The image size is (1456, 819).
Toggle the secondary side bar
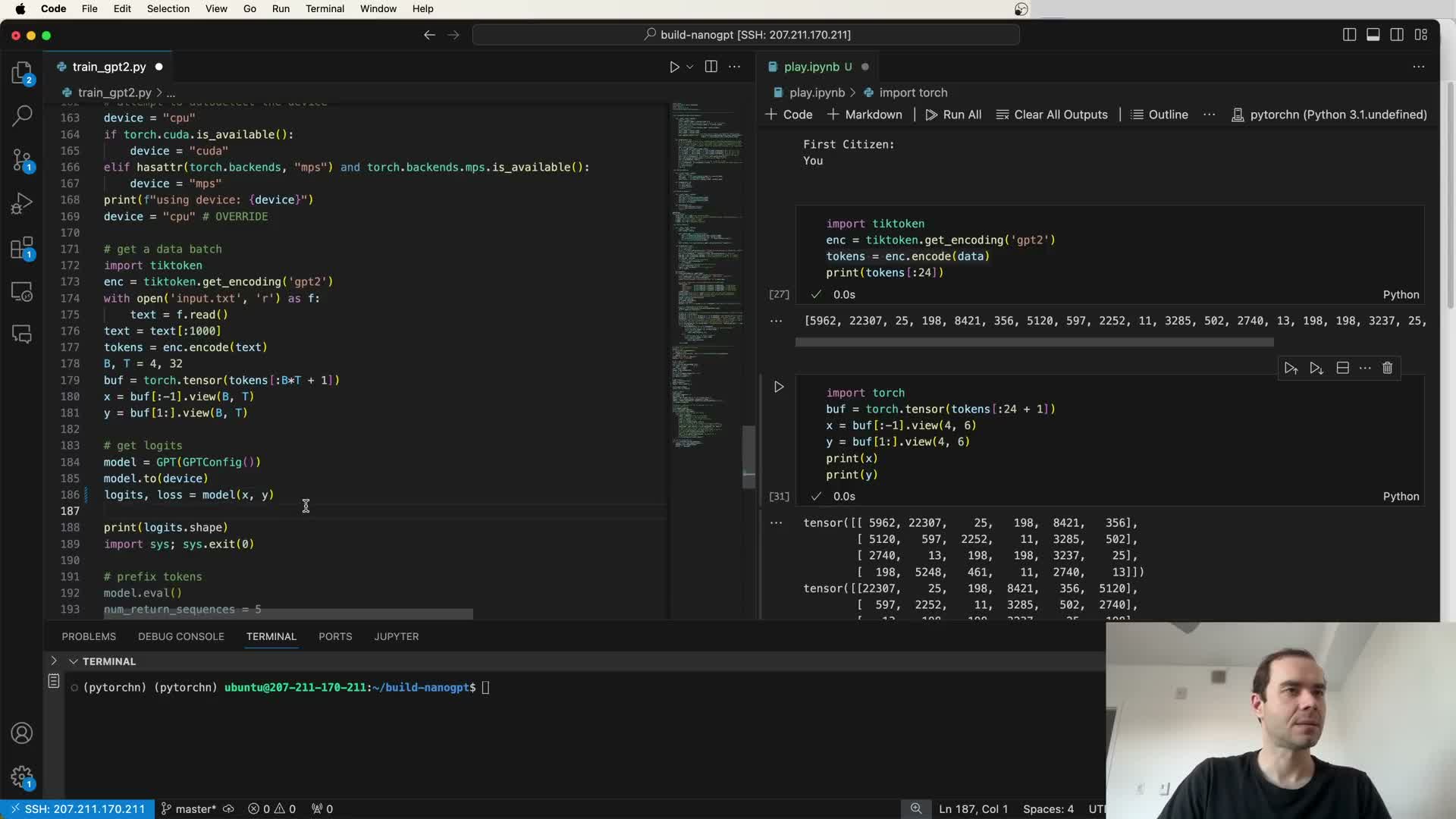[x=1397, y=35]
